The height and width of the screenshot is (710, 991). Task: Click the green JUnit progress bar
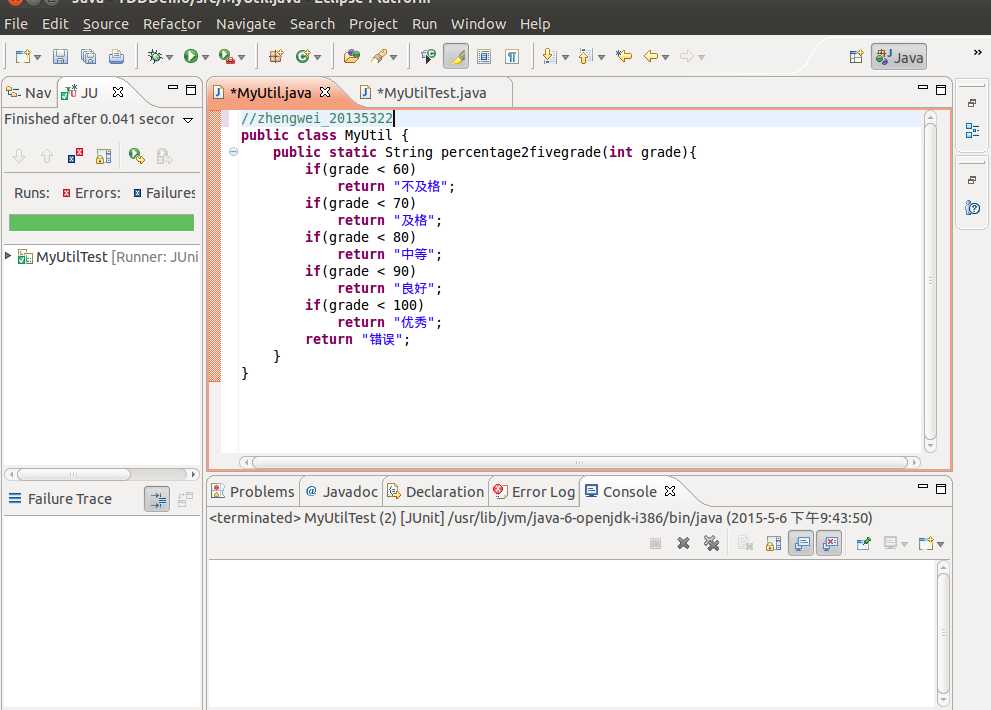[101, 223]
